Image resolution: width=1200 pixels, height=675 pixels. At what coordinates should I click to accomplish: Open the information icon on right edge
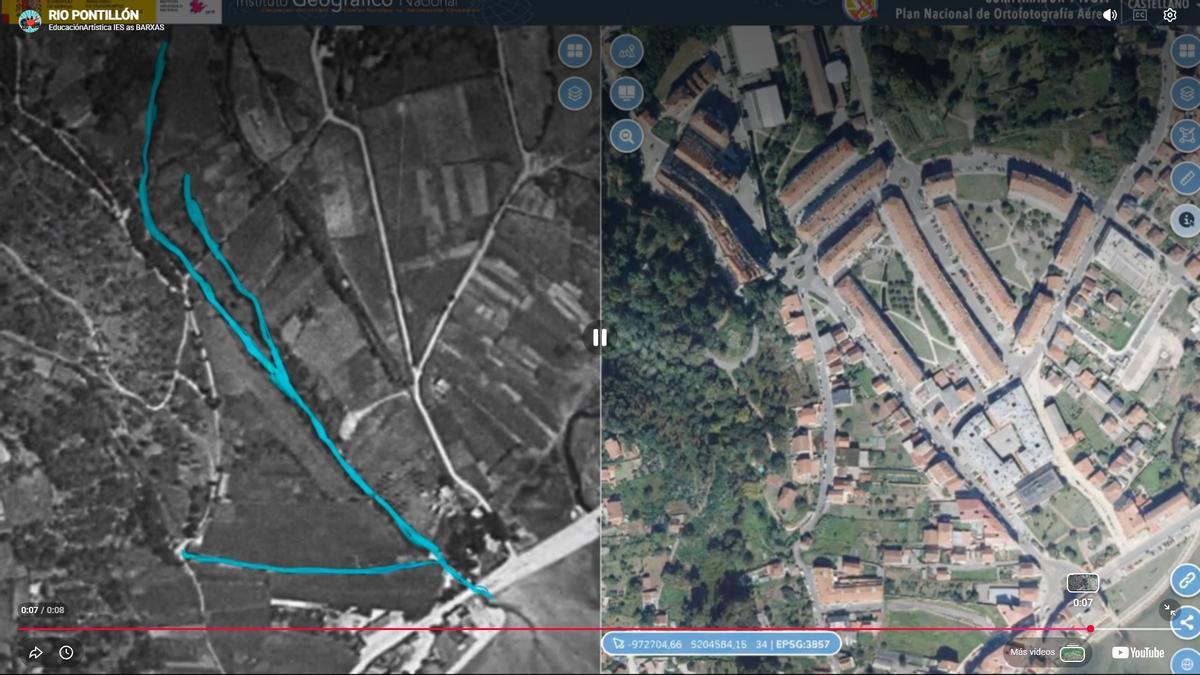pos(1186,219)
